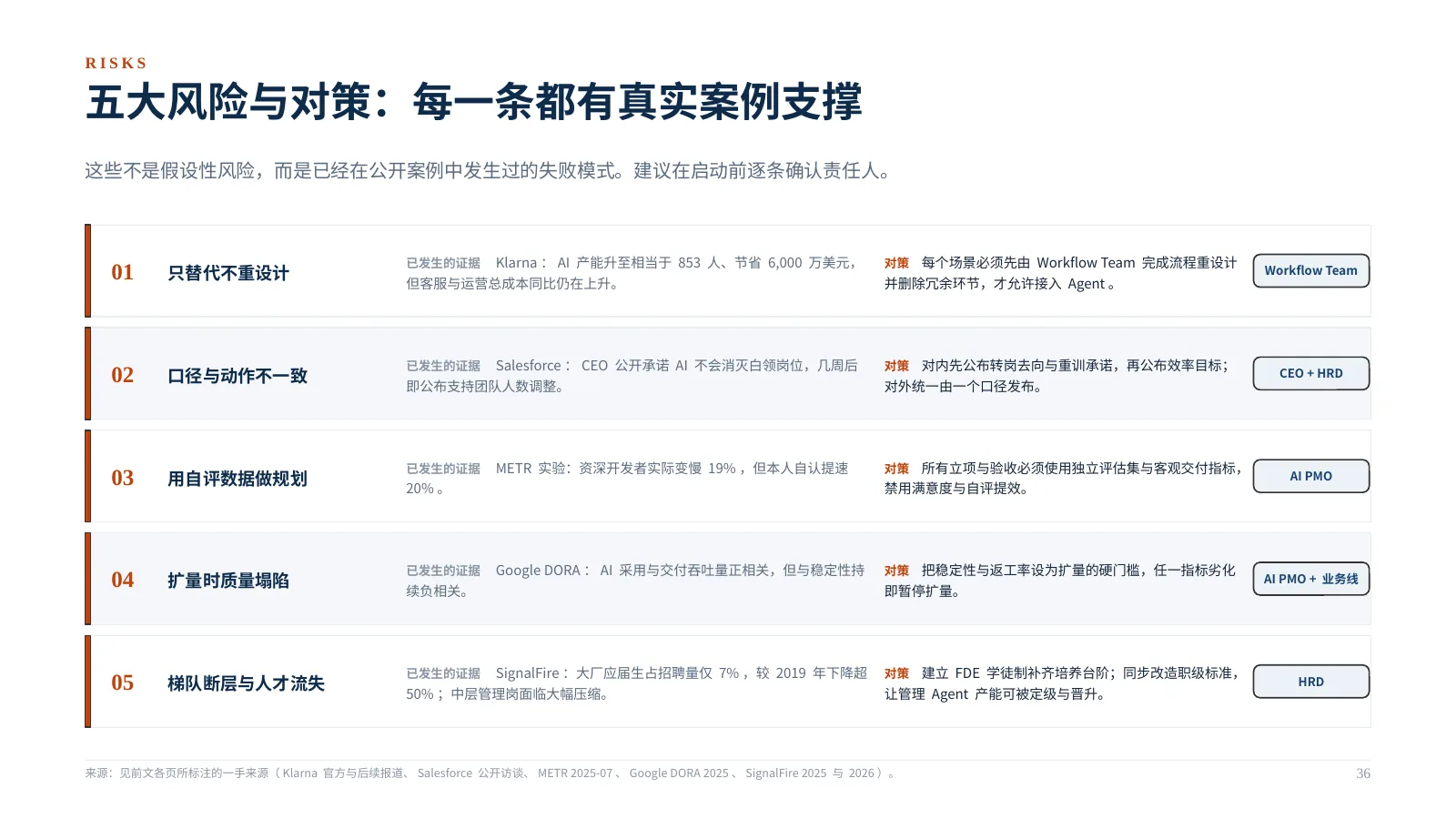Click the 对策 label in row 04

(x=896, y=571)
